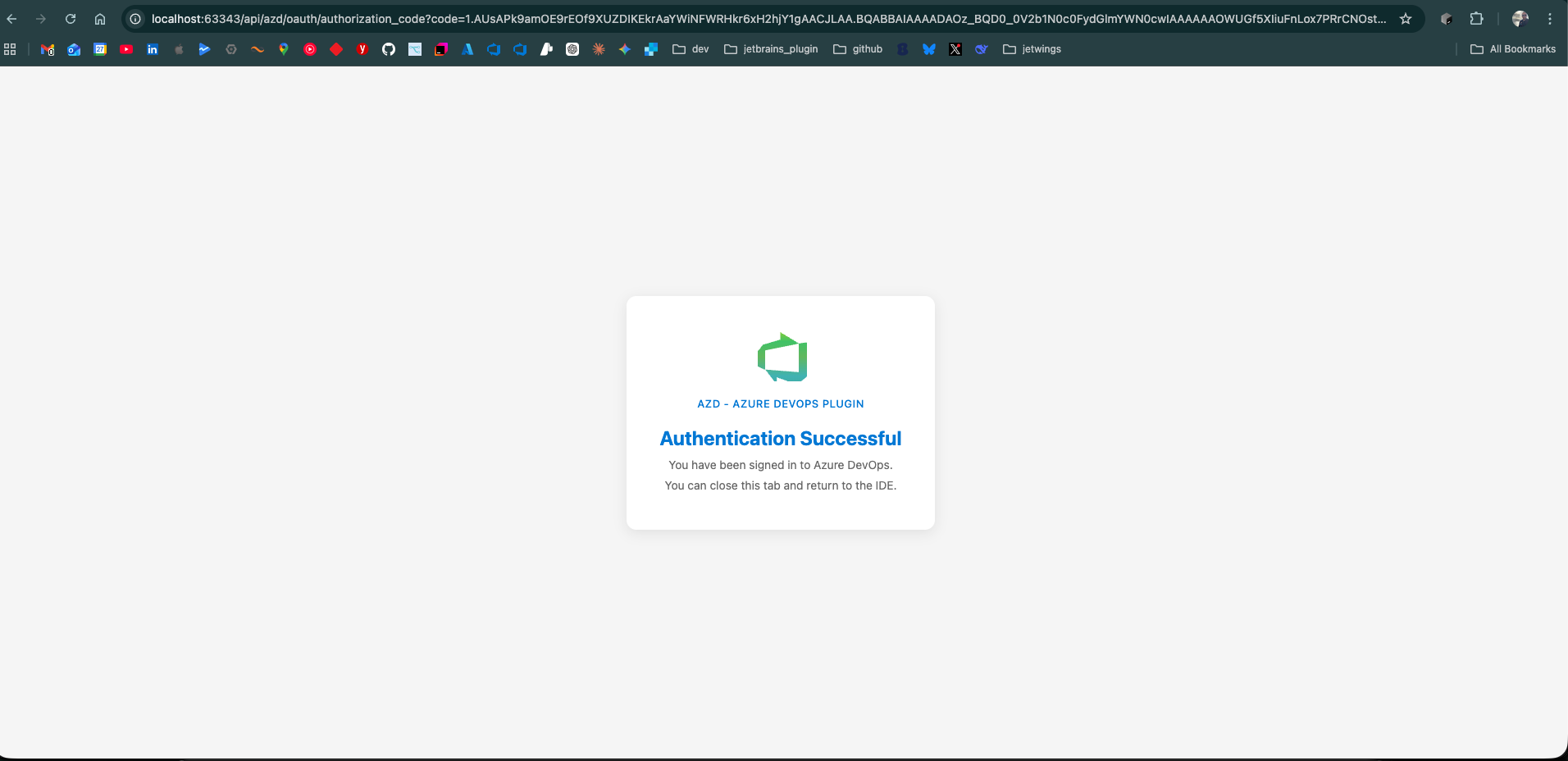The image size is (1568, 761).
Task: Open the extension cube icon beside Extensions
Action: [1447, 19]
